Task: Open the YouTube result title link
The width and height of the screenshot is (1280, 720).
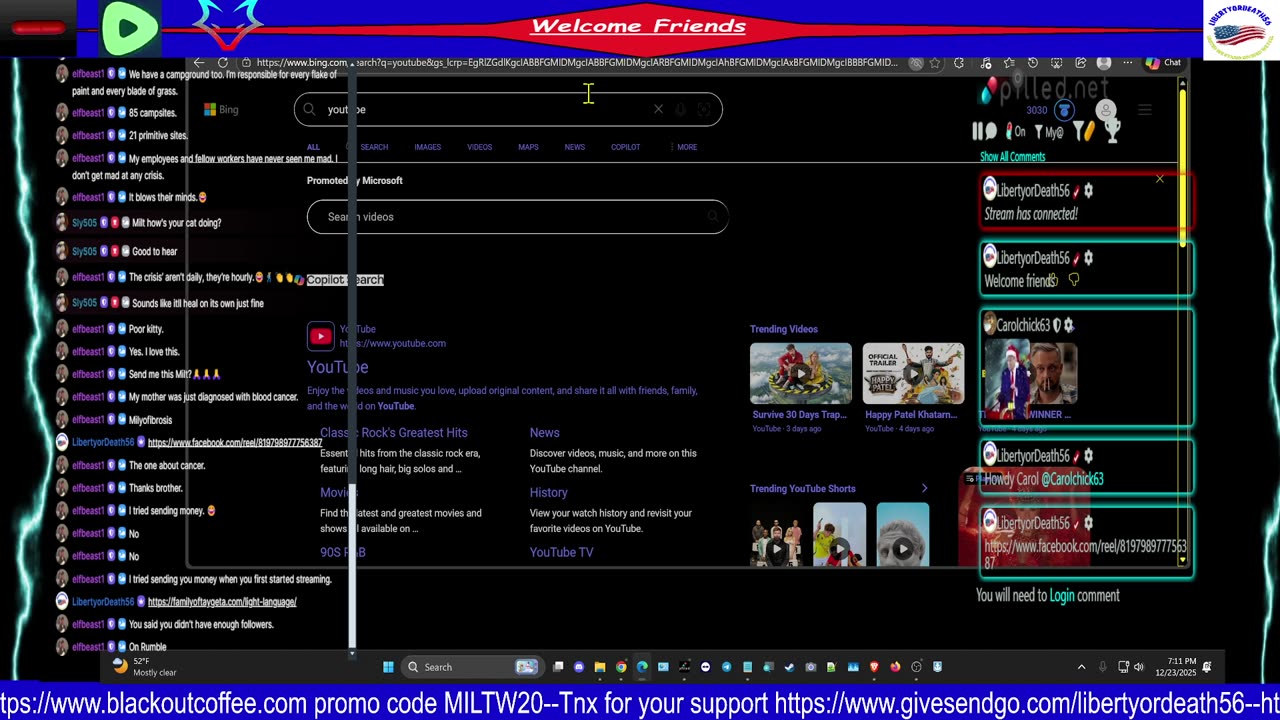Action: pyautogui.click(x=338, y=367)
